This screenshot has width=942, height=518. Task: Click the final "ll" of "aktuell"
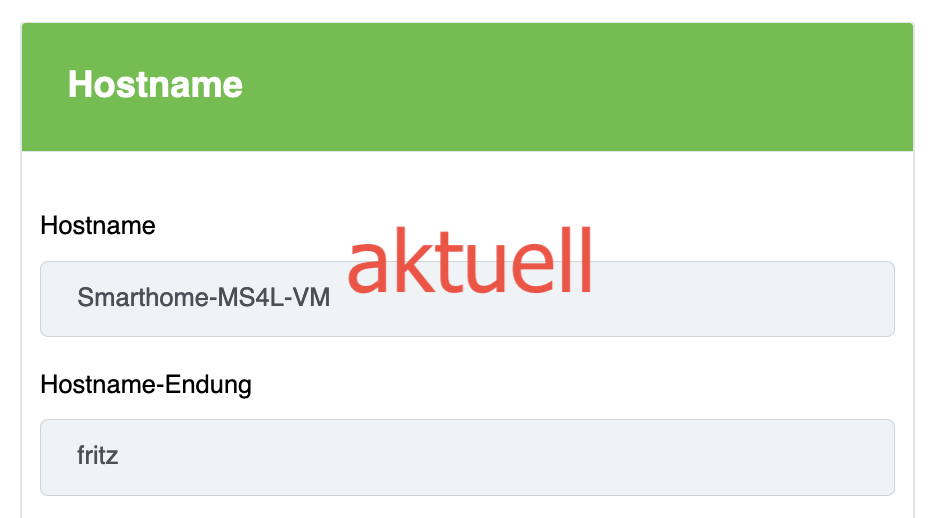(x=577, y=260)
